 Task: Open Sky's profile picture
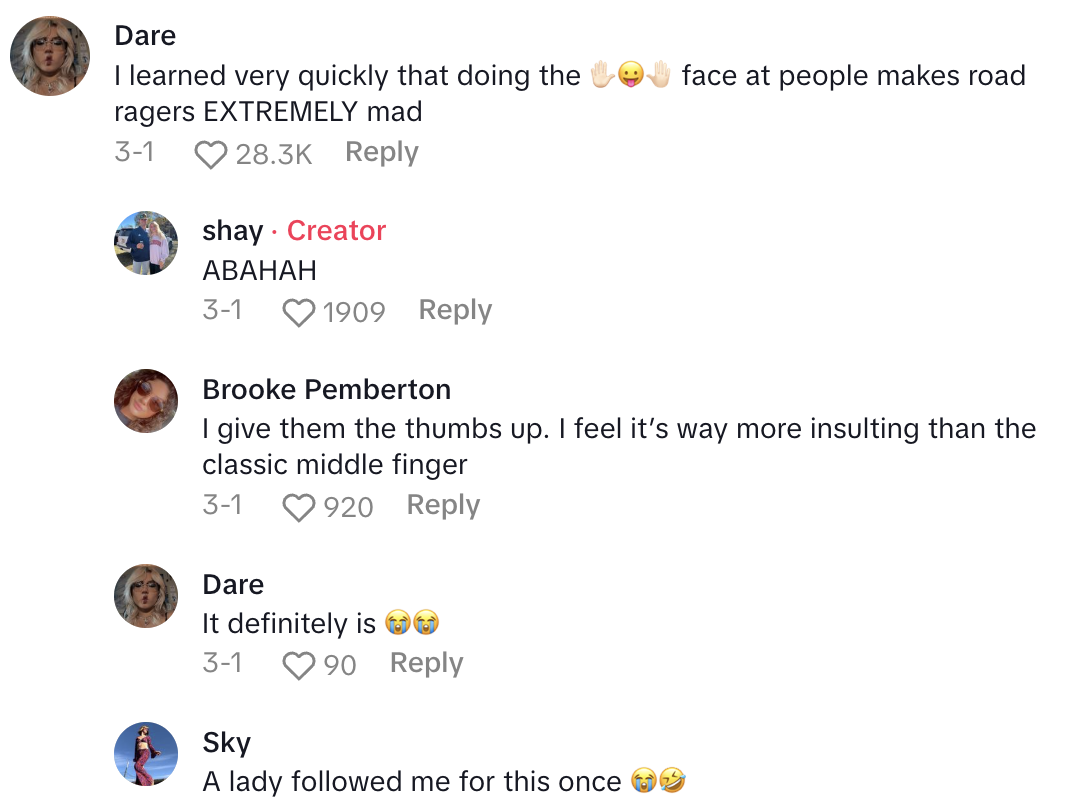pos(146,754)
